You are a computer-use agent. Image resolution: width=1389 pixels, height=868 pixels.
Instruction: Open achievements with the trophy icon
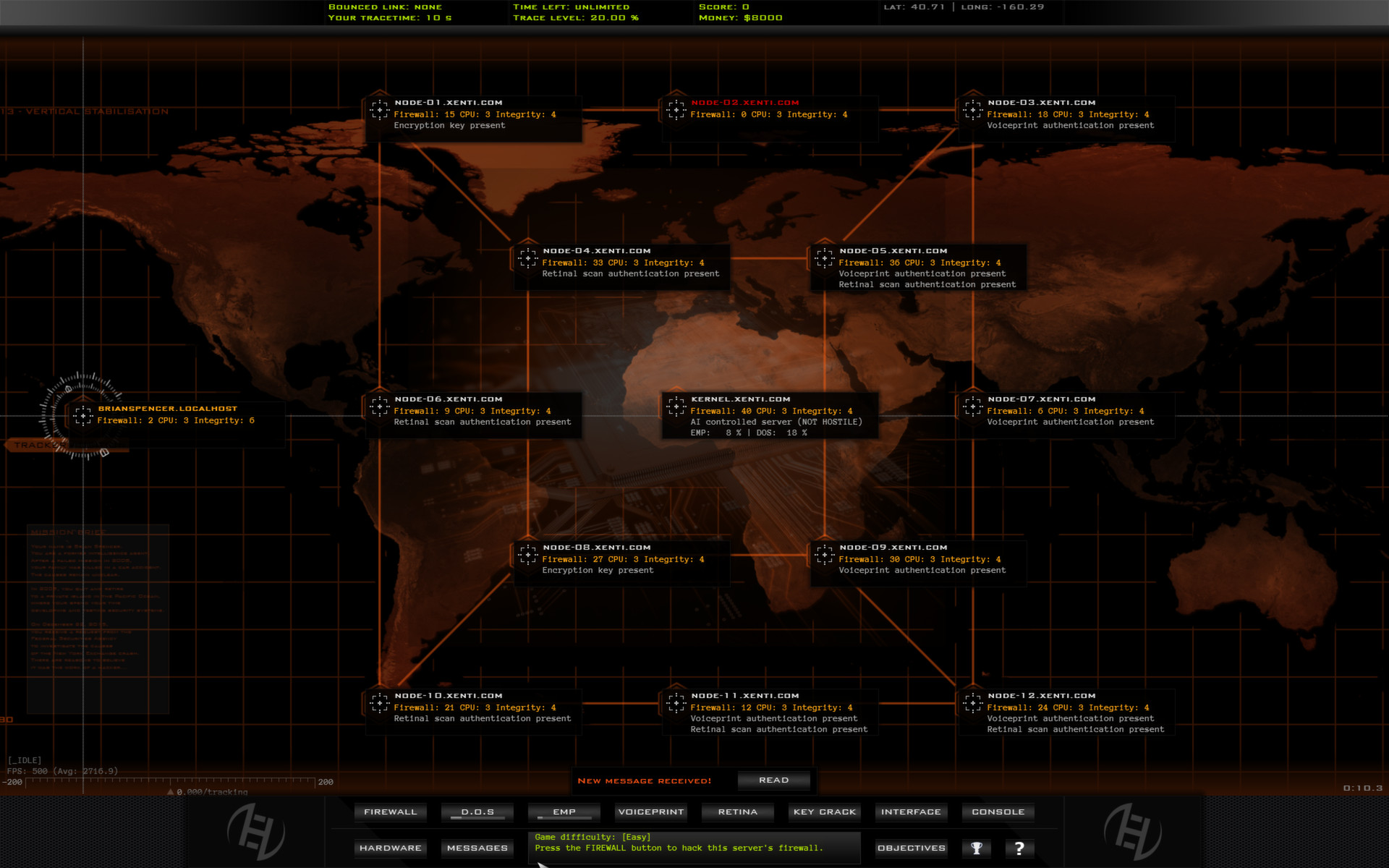[976, 848]
